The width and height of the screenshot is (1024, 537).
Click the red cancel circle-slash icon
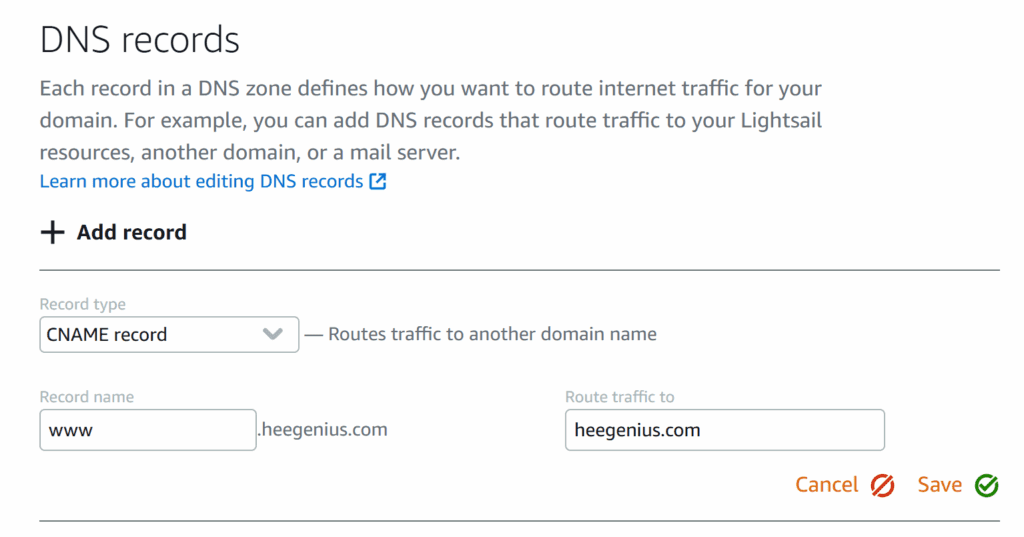click(882, 485)
